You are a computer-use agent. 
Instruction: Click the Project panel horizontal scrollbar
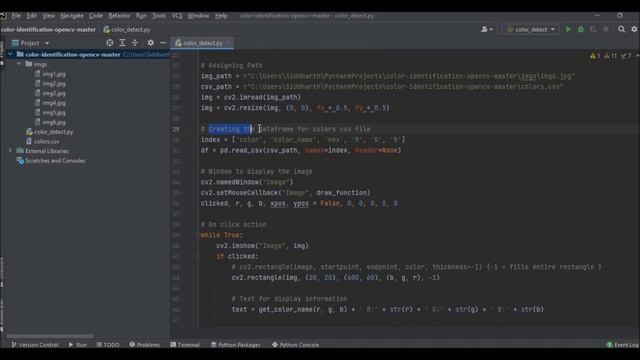point(50,336)
